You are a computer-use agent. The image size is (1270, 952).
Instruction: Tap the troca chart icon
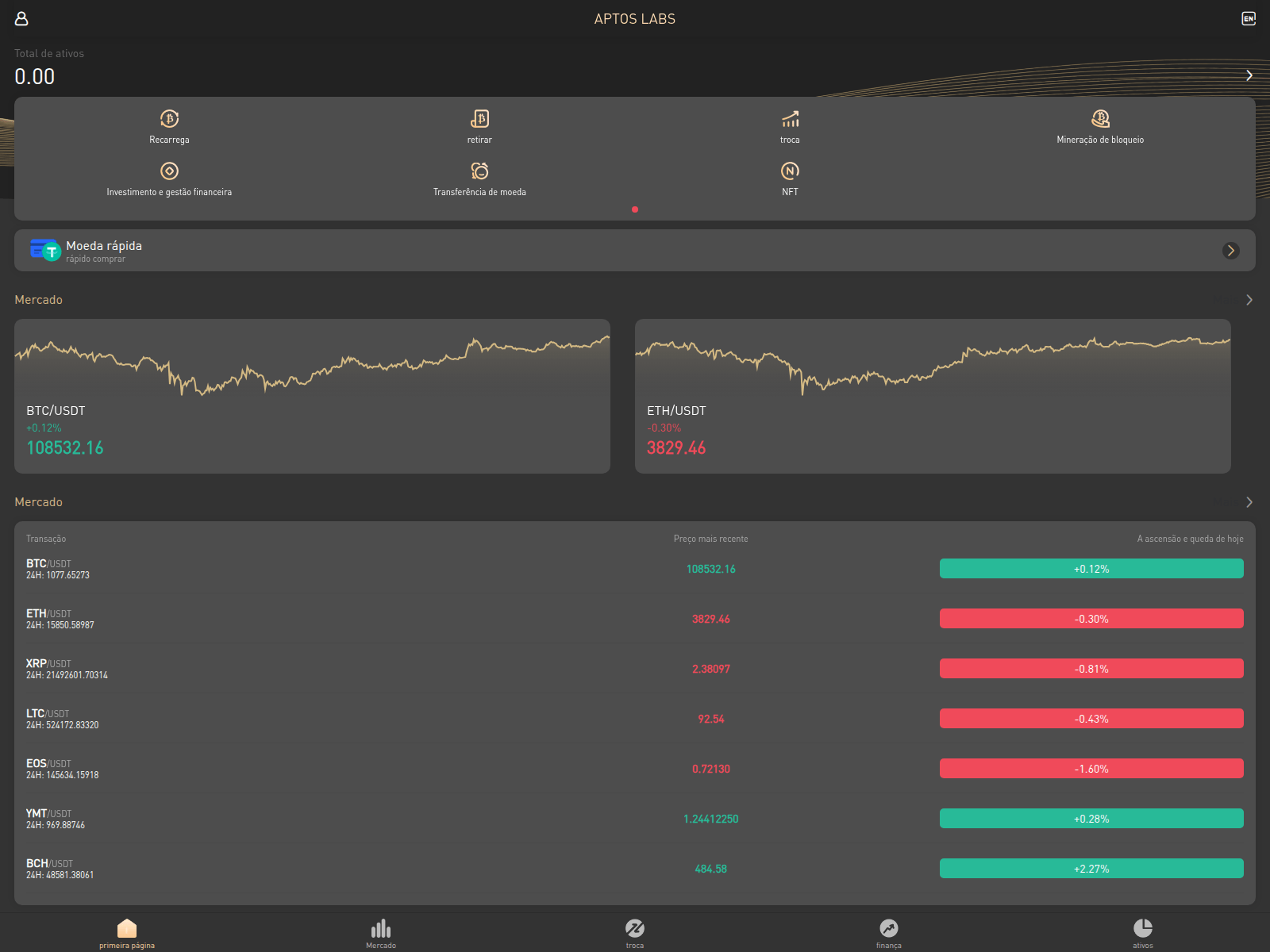[790, 119]
